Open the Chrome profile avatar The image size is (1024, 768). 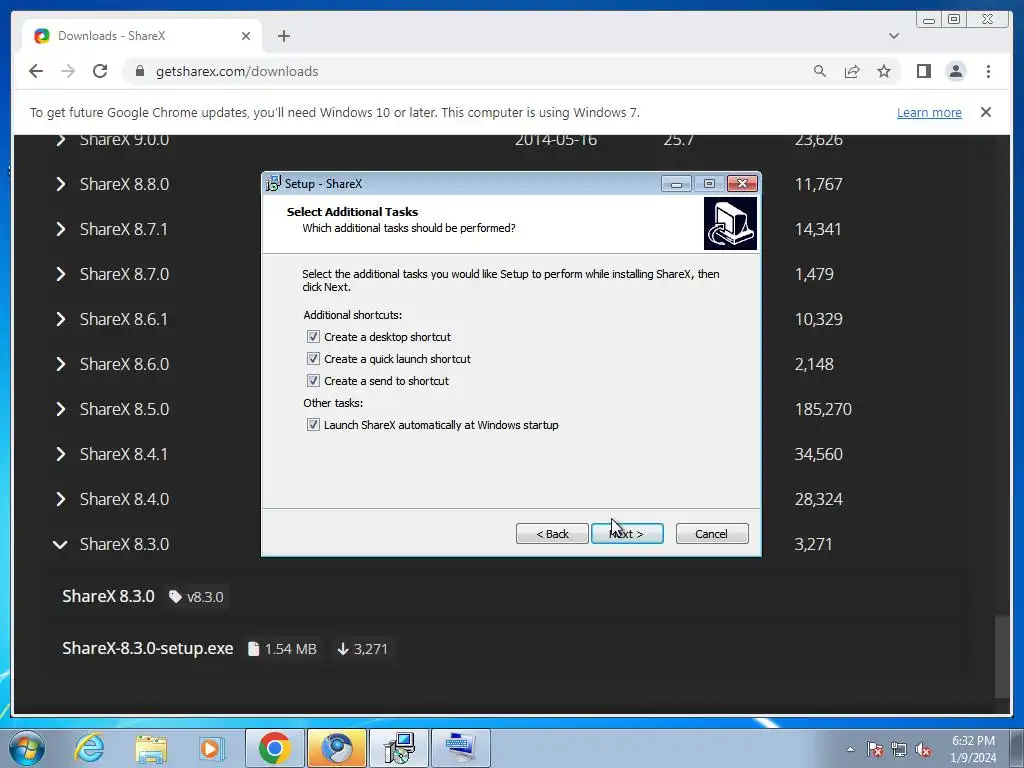pyautogui.click(x=956, y=71)
